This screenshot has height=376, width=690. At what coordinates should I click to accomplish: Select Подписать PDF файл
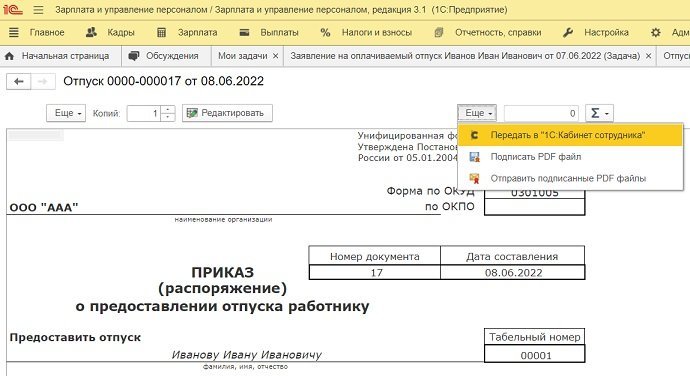[x=571, y=157]
